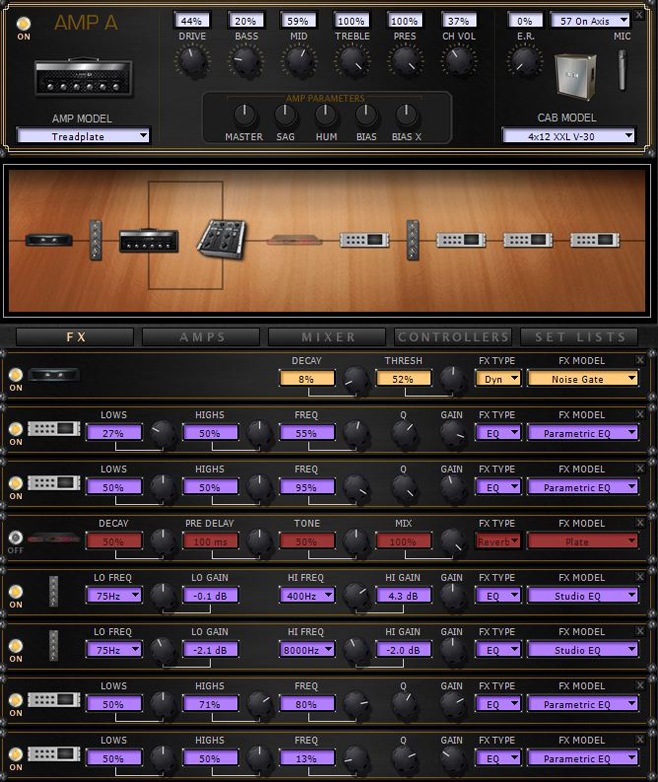Click the CH VOL knob
Screen dimensions: 658x782
pos(458,61)
